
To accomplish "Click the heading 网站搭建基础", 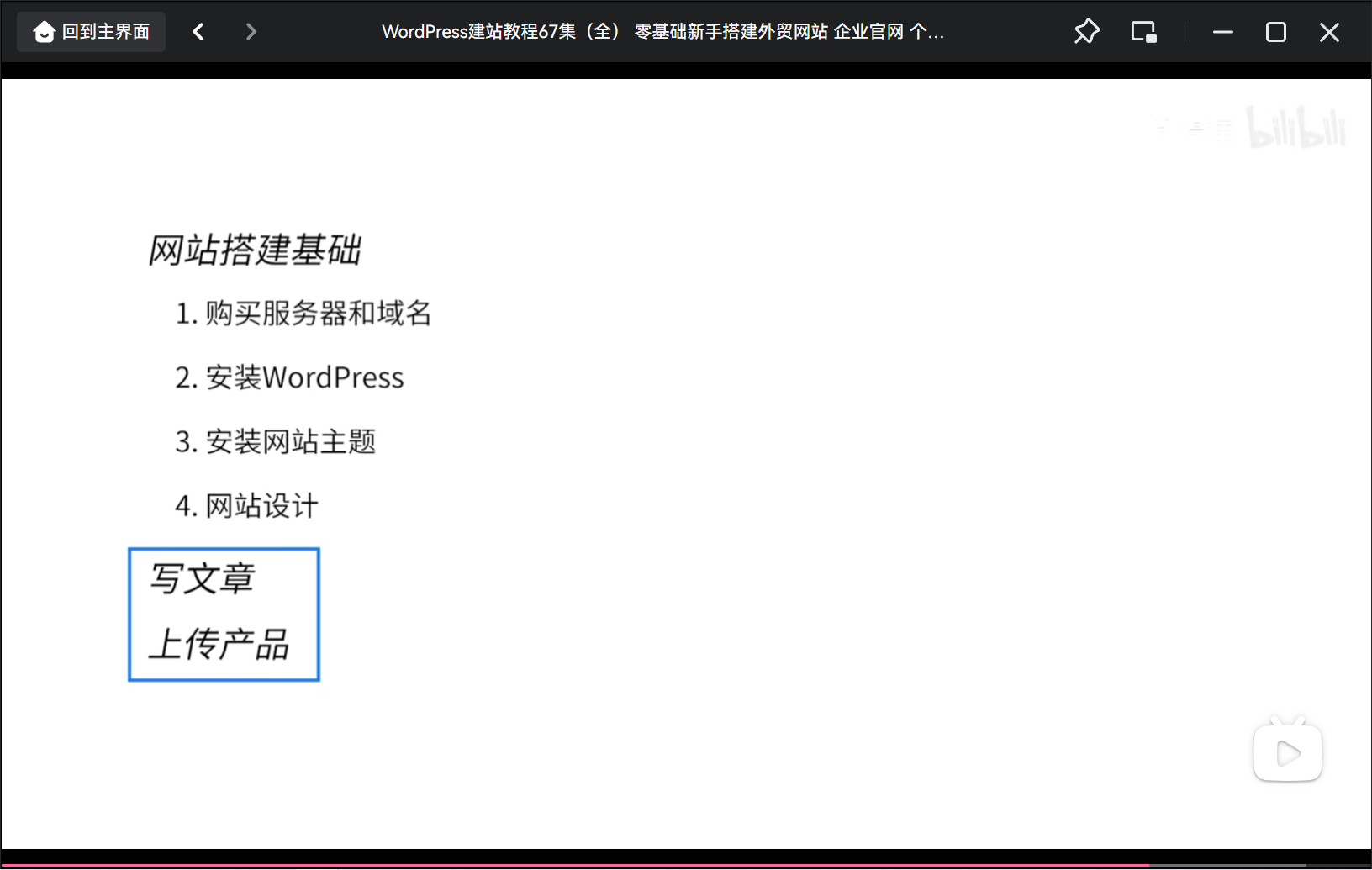I will (255, 250).
